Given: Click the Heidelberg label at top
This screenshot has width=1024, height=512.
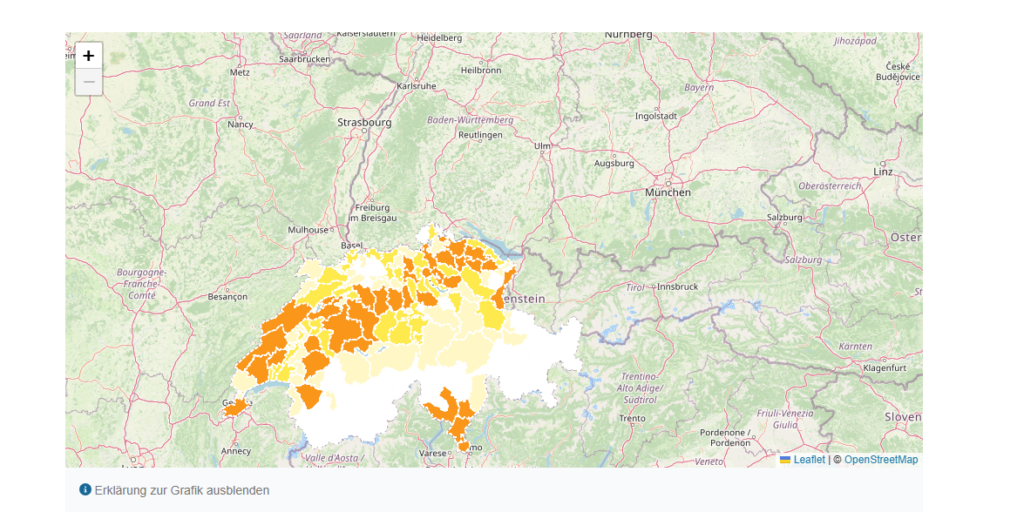Looking at the screenshot, I should click(x=440, y=37).
